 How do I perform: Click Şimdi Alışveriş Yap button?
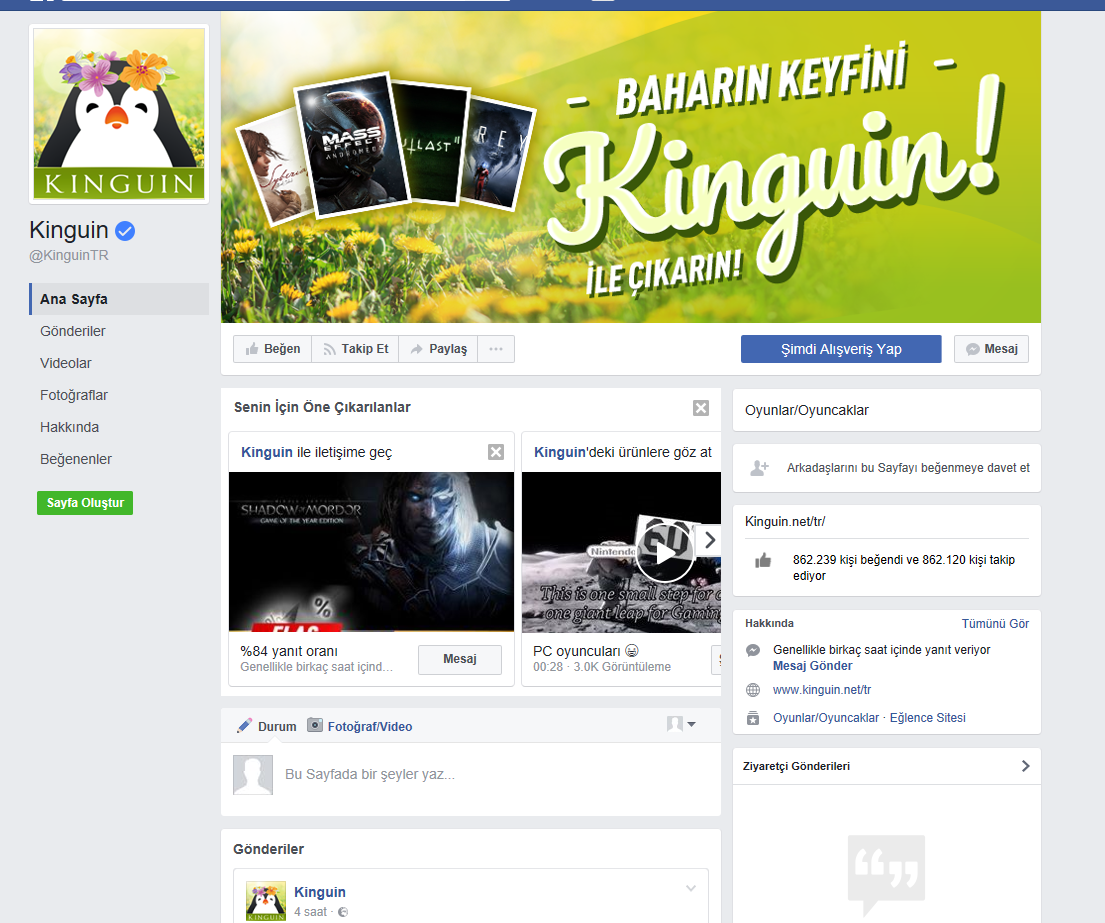(841, 349)
